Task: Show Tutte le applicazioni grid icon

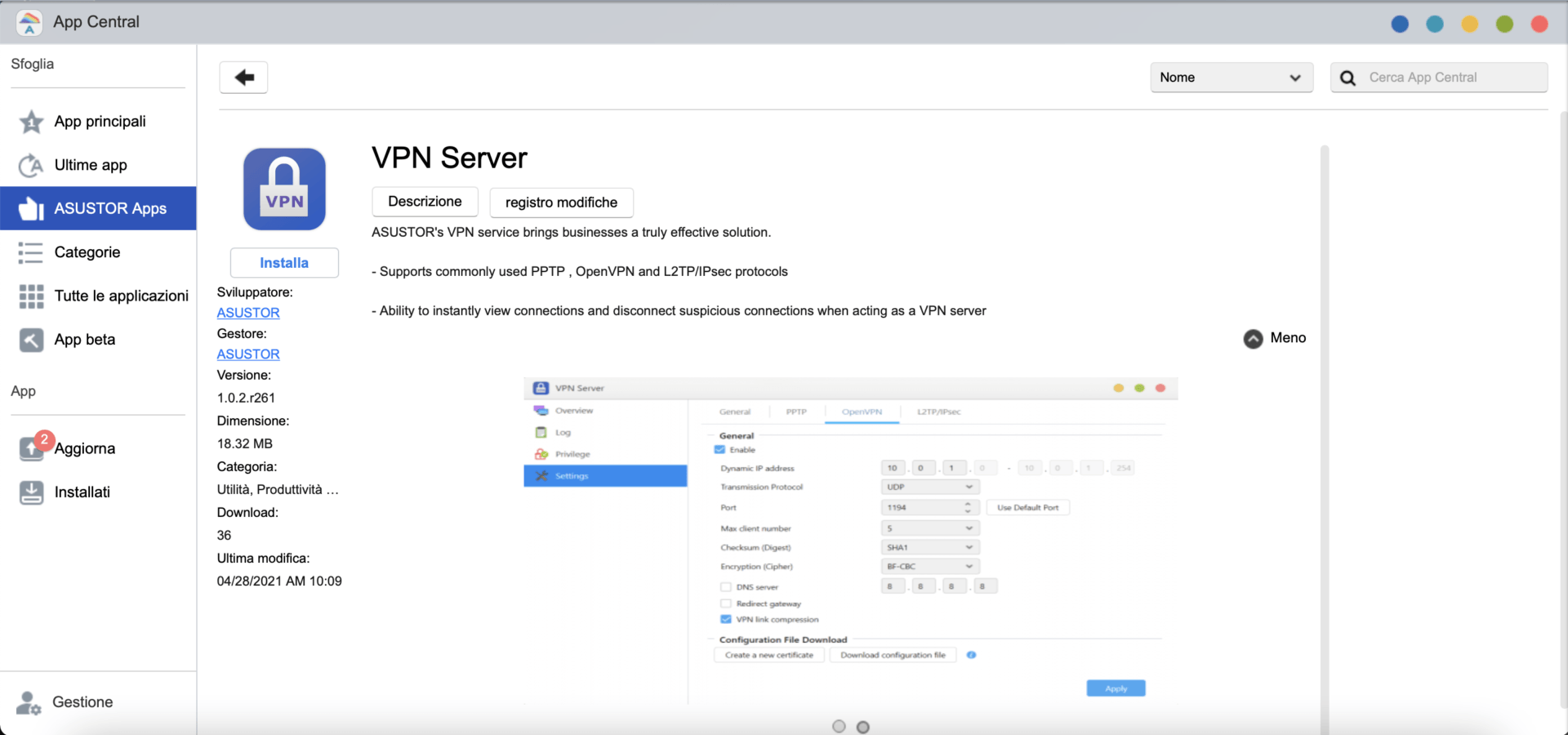Action: (x=31, y=296)
